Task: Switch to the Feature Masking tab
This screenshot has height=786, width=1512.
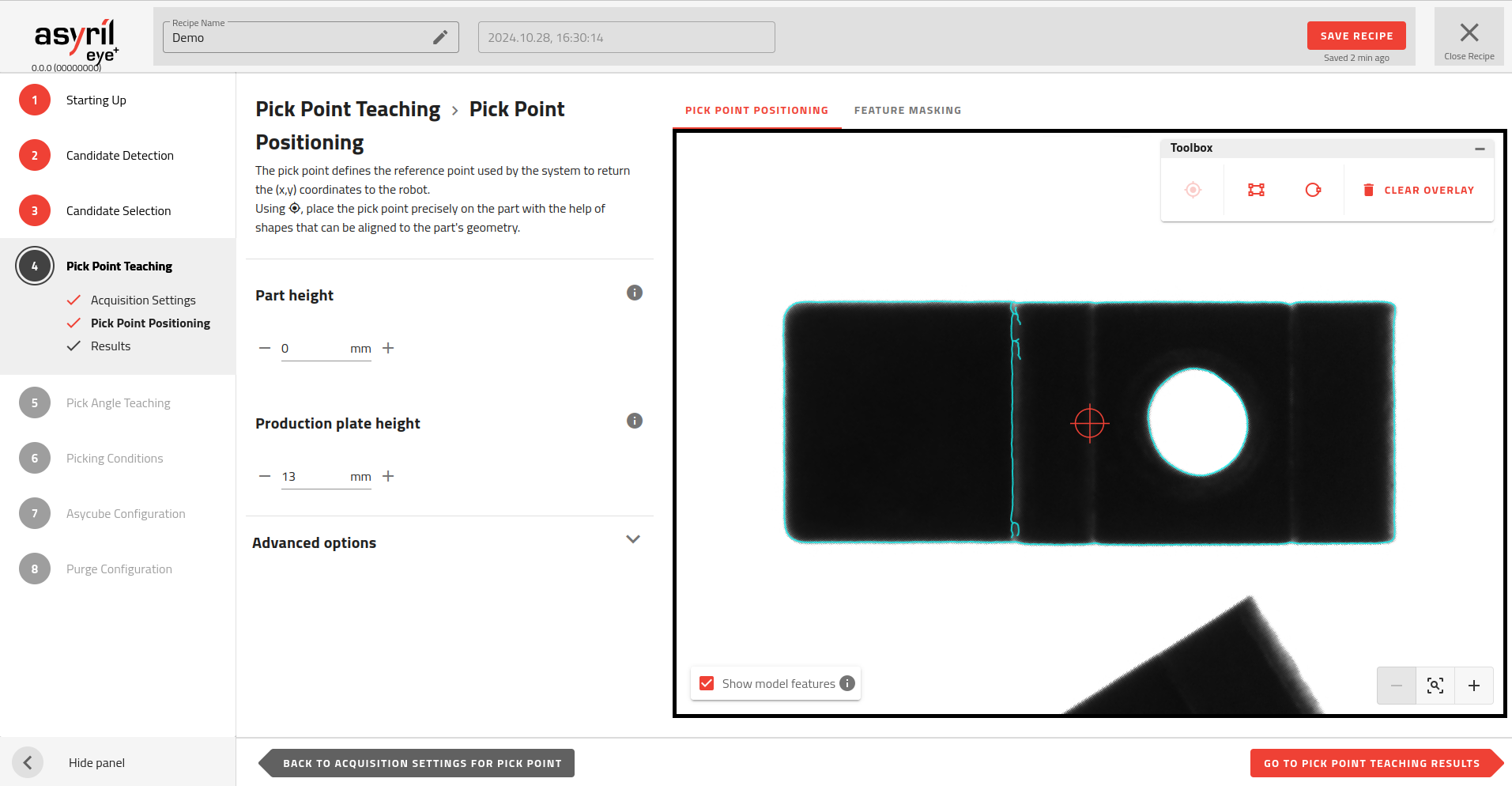Action: [907, 111]
